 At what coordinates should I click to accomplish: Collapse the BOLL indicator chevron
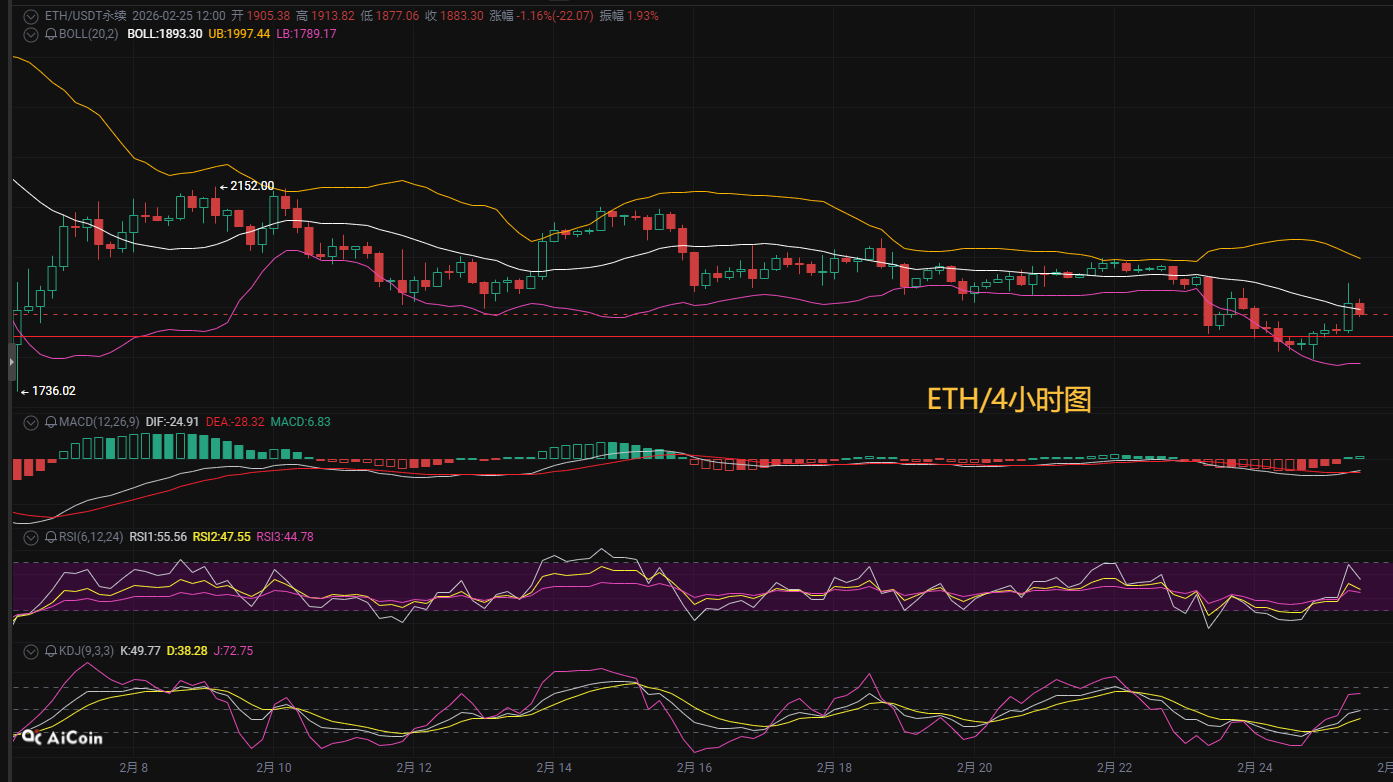(31, 34)
